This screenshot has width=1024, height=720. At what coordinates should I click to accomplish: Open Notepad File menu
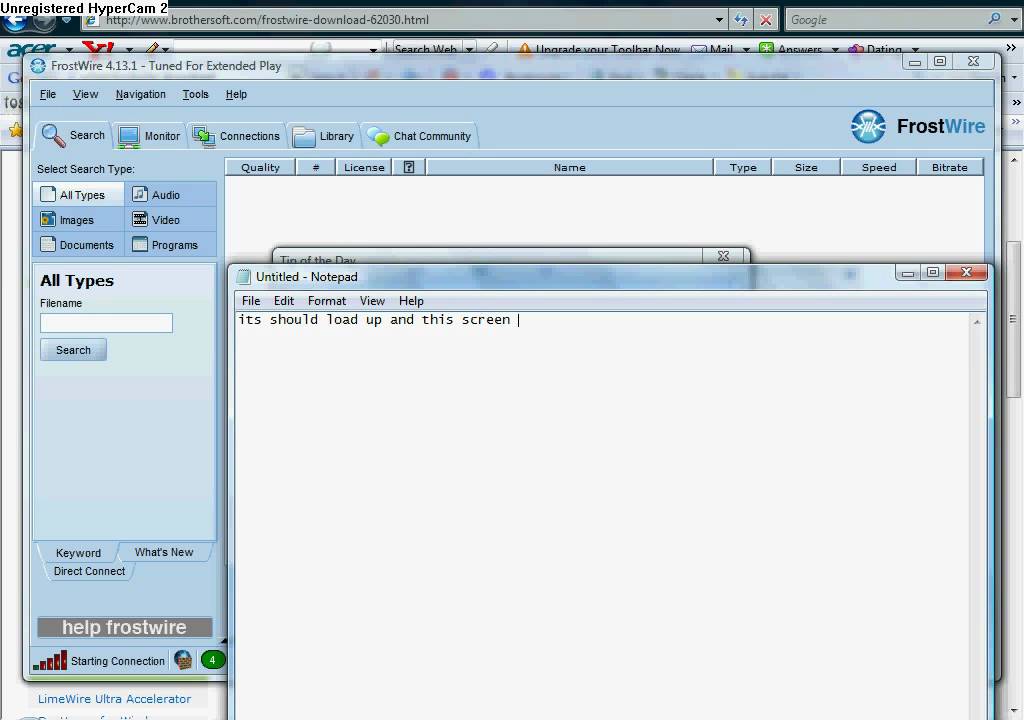point(251,301)
